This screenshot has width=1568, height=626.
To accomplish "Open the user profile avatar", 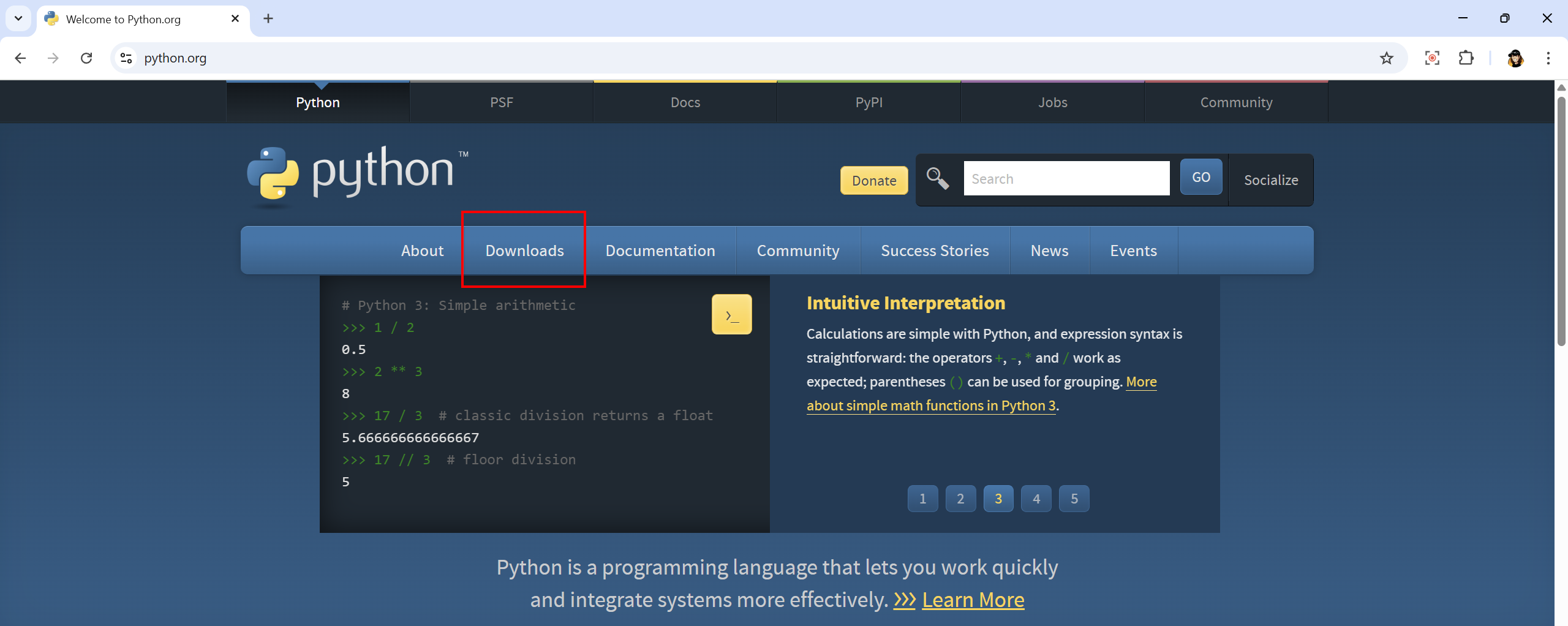I will 1515,58.
